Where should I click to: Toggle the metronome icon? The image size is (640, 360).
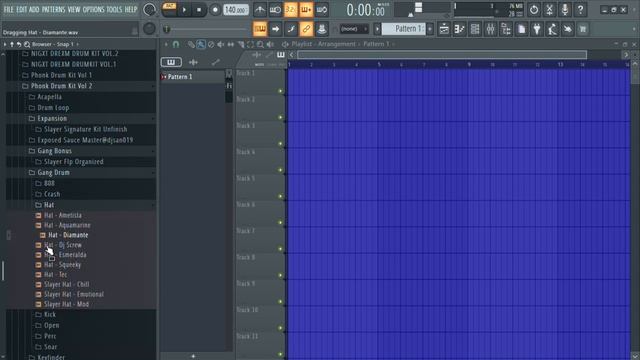(x=260, y=9)
